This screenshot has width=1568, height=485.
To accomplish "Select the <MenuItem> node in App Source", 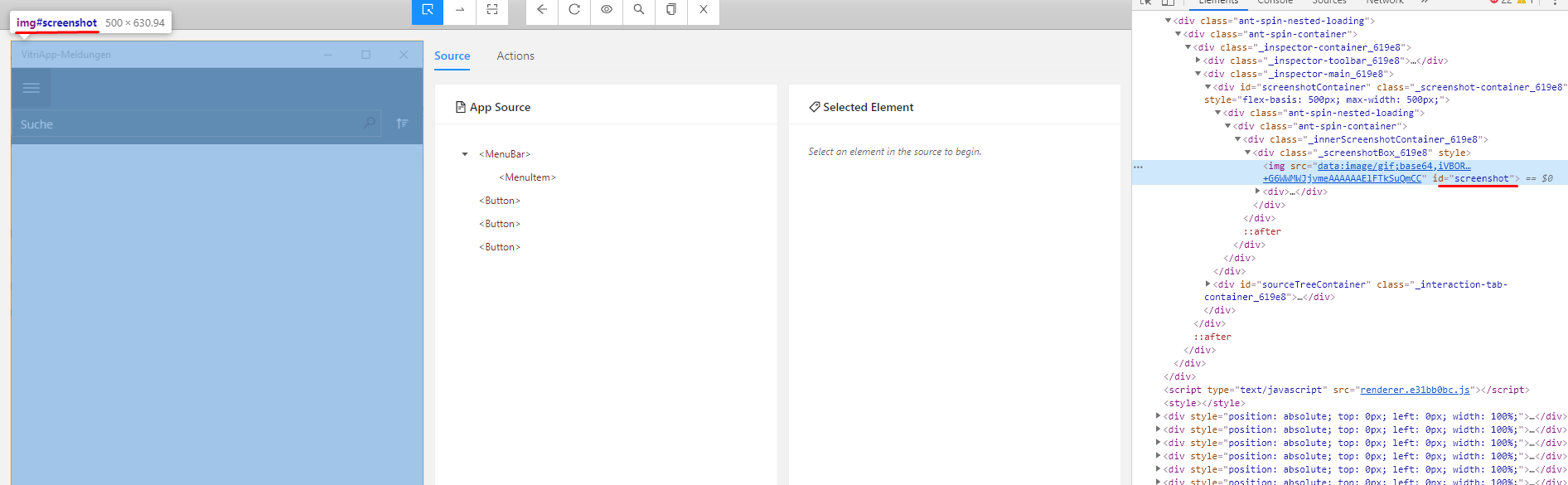I will [527, 177].
